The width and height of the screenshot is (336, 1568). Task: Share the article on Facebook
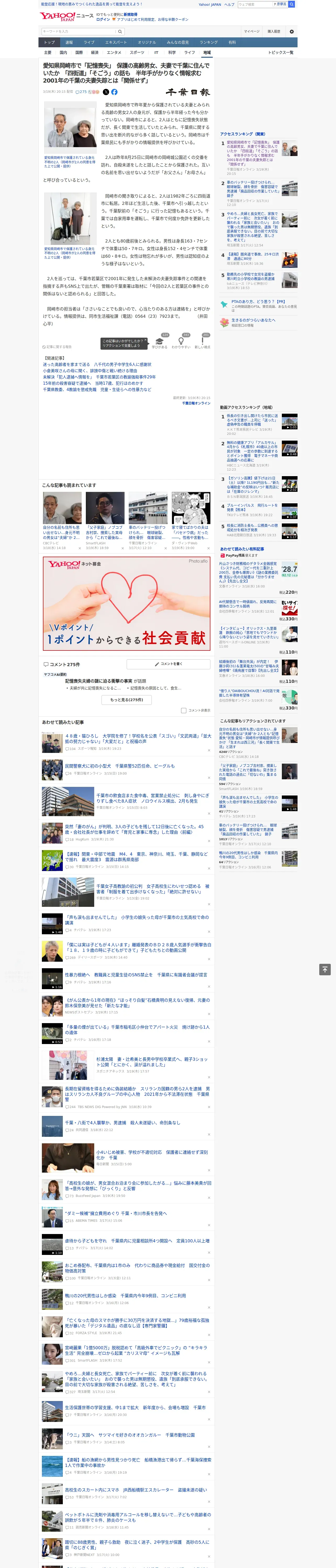[114, 92]
